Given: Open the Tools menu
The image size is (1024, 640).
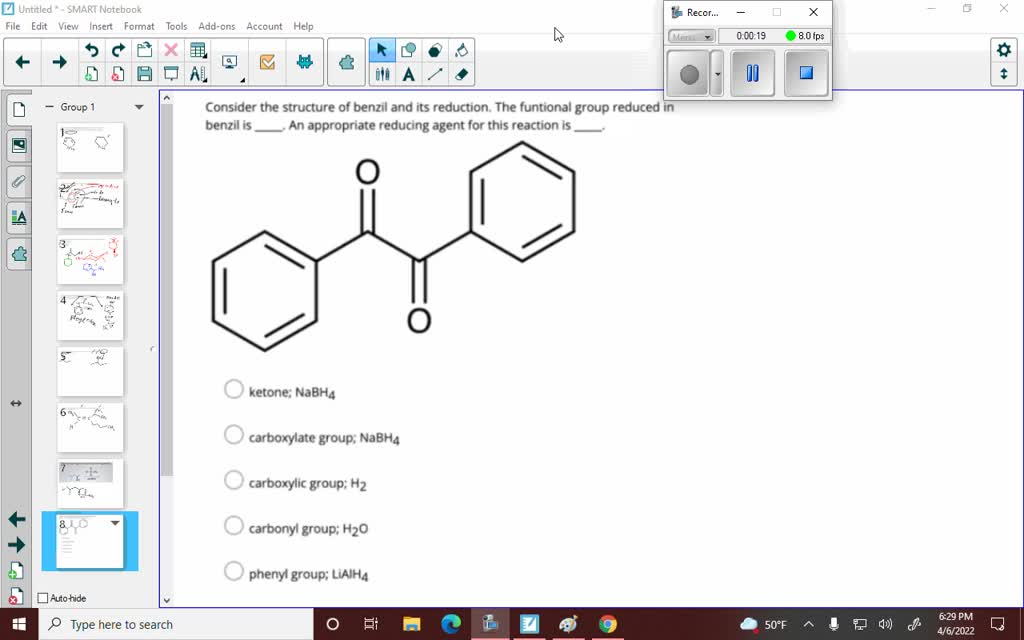Looking at the screenshot, I should tap(176, 26).
